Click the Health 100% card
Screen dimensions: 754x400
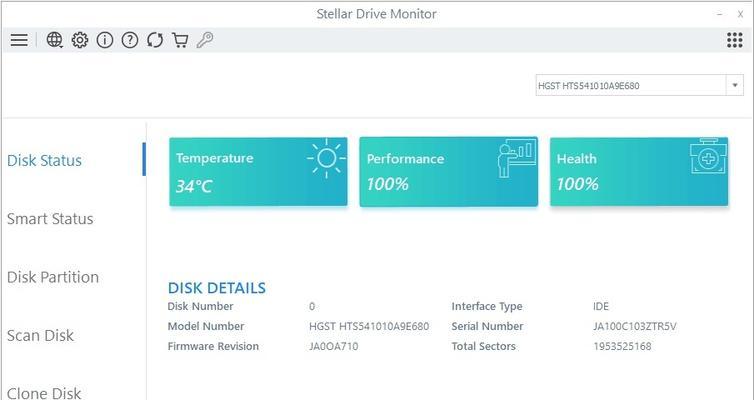639,172
